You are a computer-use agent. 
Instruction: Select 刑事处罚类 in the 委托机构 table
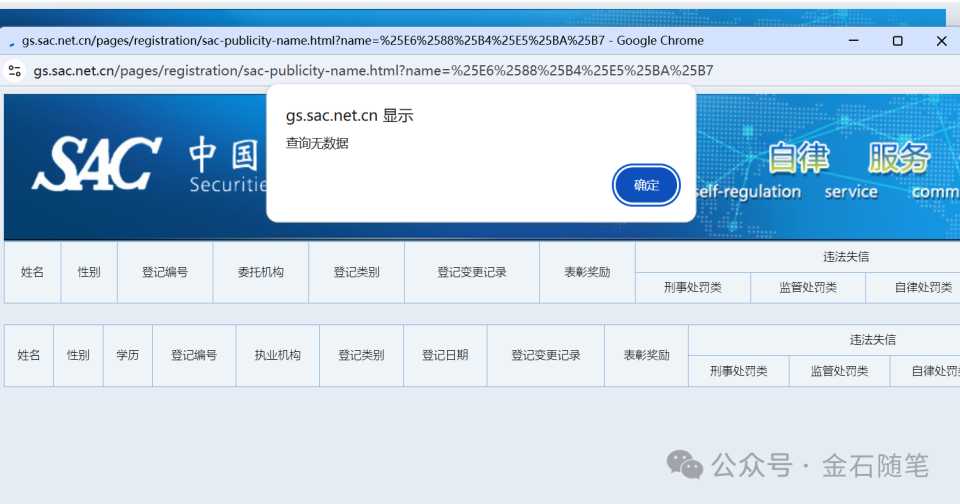pos(692,288)
